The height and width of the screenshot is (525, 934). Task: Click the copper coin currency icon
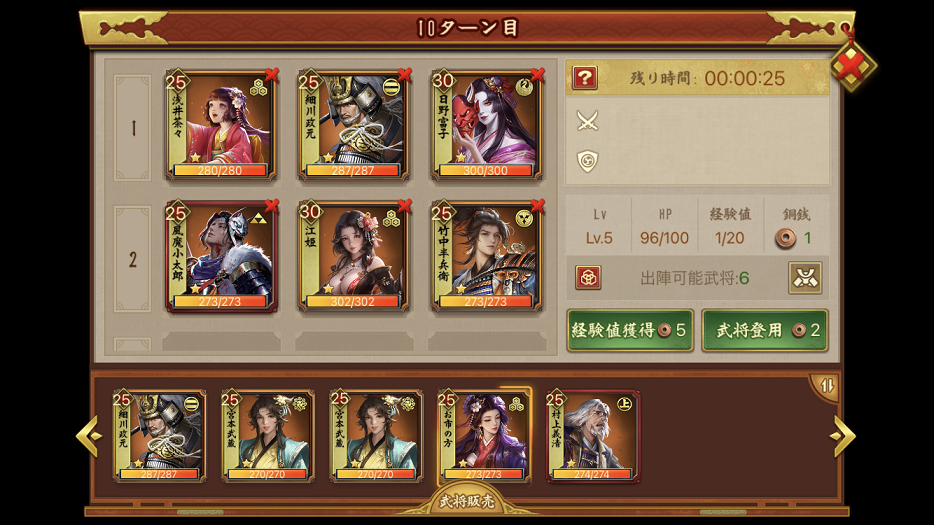[786, 238]
